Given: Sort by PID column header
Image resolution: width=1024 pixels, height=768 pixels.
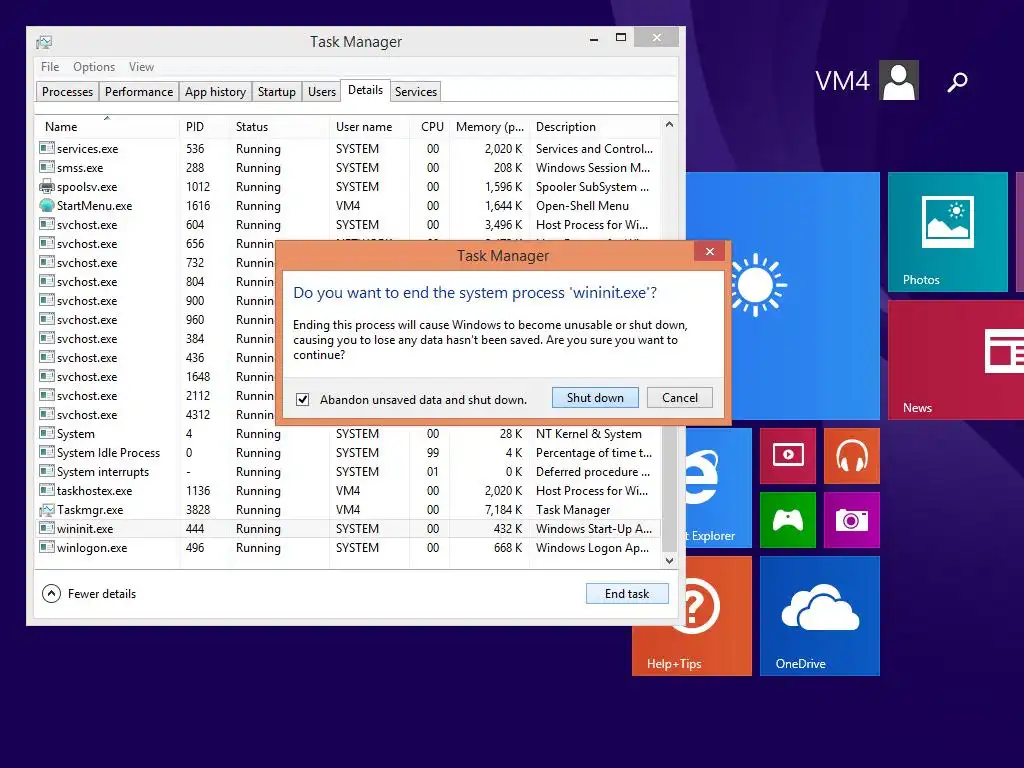Looking at the screenshot, I should point(204,127).
